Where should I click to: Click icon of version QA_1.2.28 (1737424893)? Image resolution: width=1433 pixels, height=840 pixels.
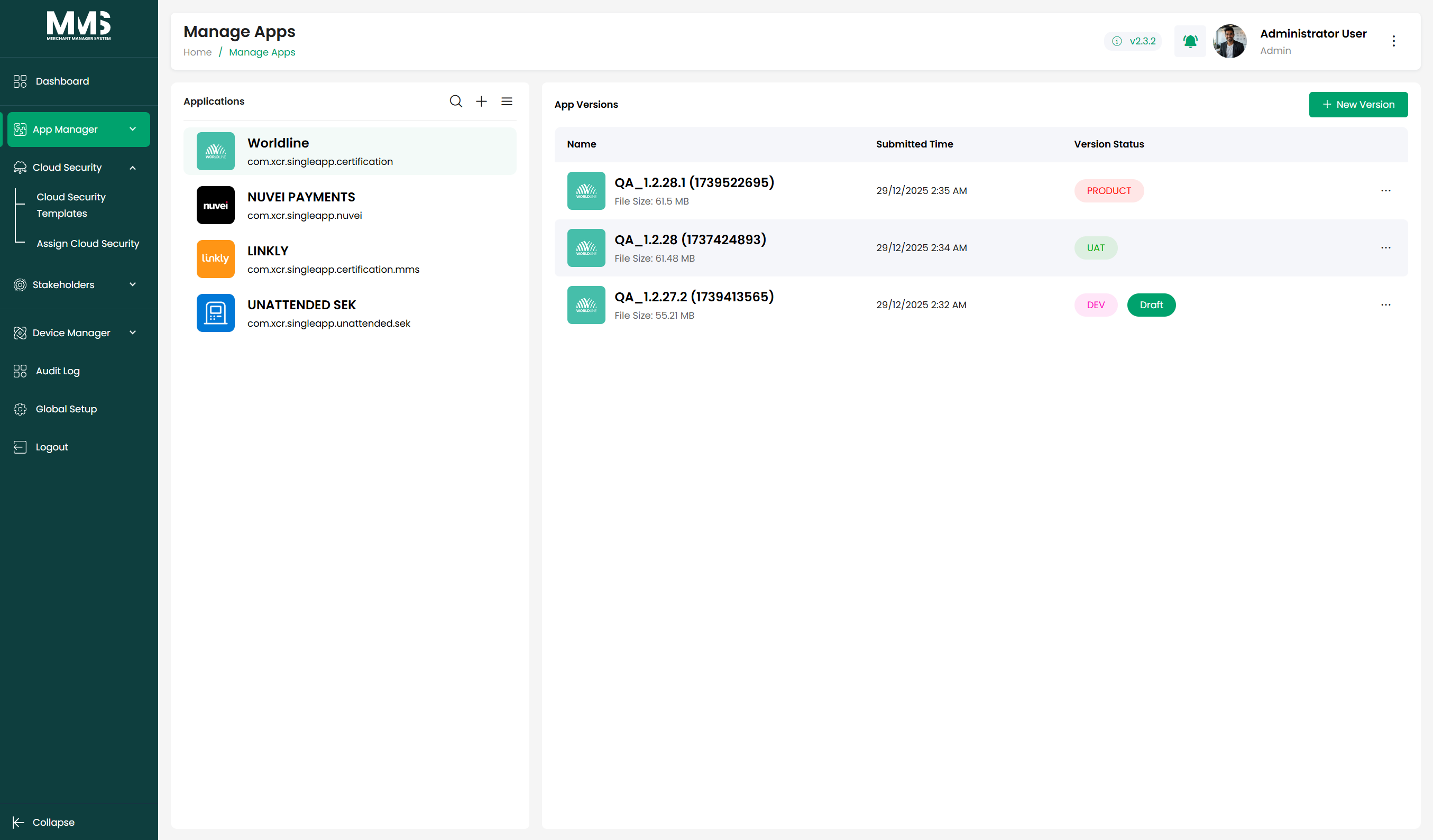[586, 248]
